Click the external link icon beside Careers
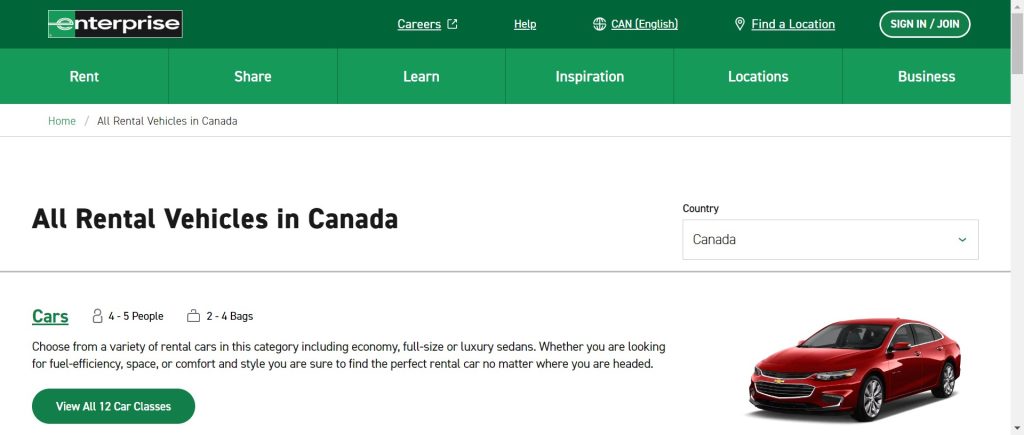The height and width of the screenshot is (435, 1024). 452,24
